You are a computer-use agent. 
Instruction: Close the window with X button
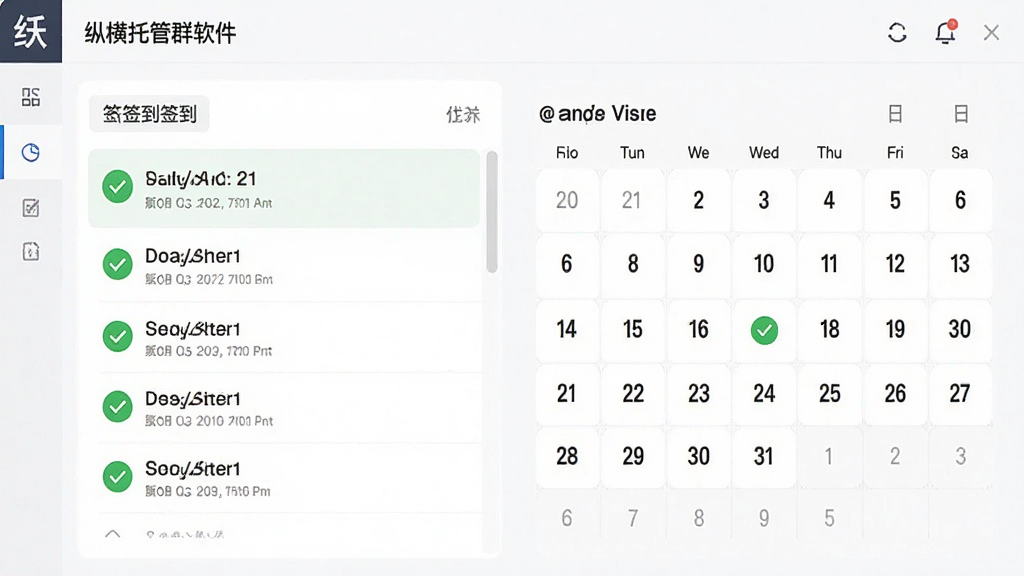pos(991,33)
